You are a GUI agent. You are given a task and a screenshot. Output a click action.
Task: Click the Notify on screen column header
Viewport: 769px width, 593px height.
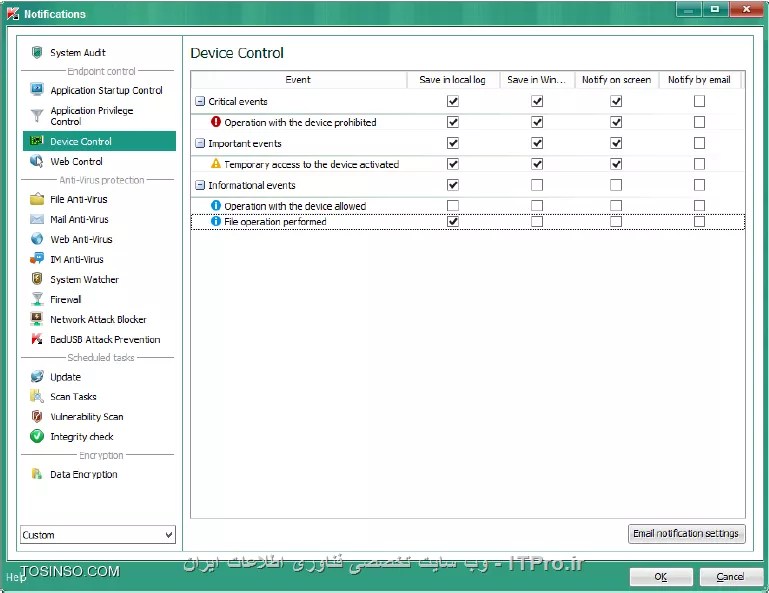[616, 79]
